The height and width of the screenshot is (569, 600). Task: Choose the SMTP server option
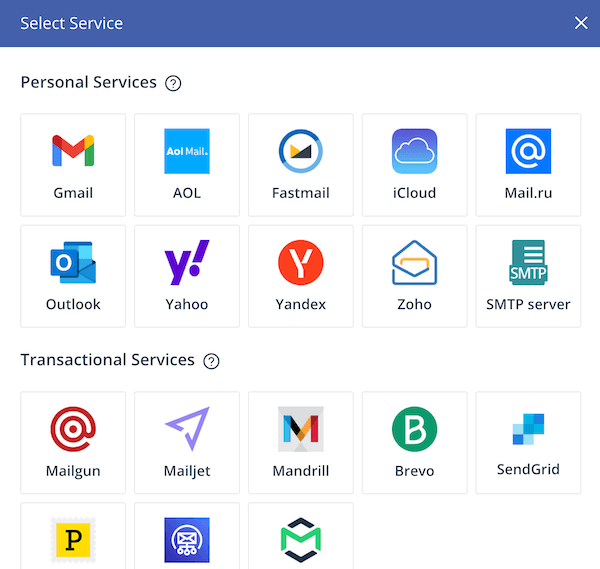(x=528, y=276)
